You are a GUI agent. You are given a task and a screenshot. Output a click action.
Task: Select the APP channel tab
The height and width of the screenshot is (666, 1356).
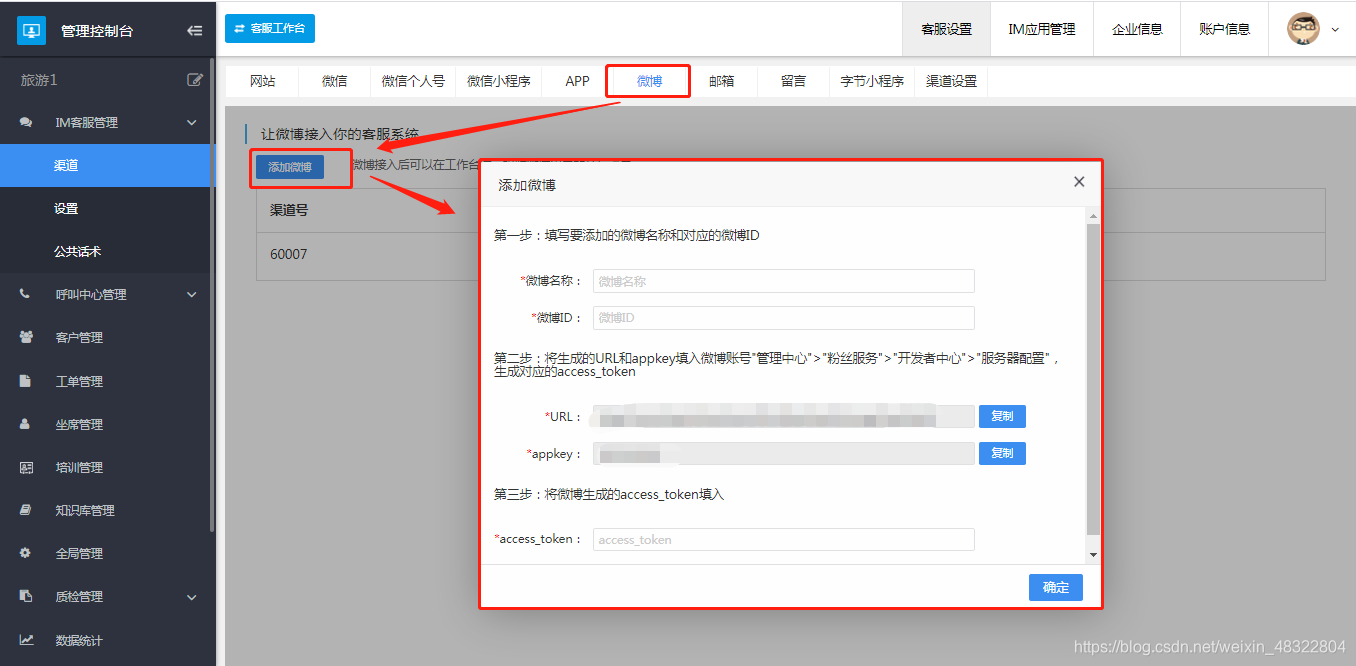tap(577, 81)
